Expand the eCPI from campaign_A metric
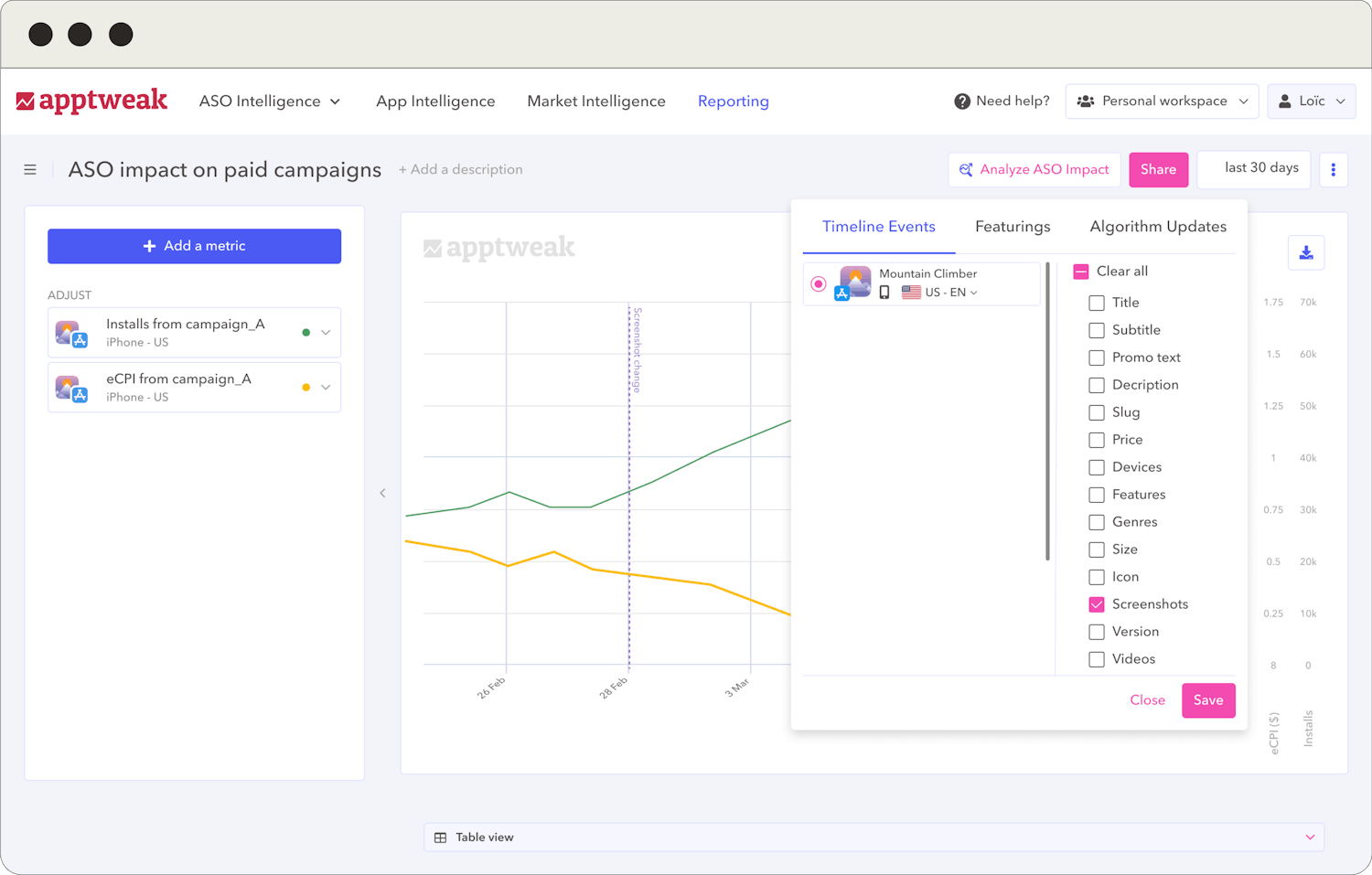1372x875 pixels. click(x=326, y=387)
